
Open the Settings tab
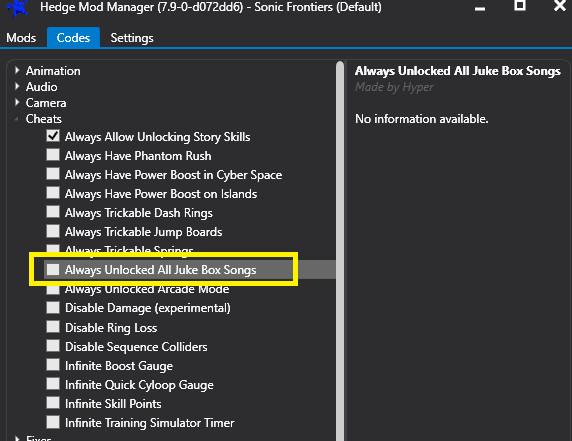tap(132, 38)
